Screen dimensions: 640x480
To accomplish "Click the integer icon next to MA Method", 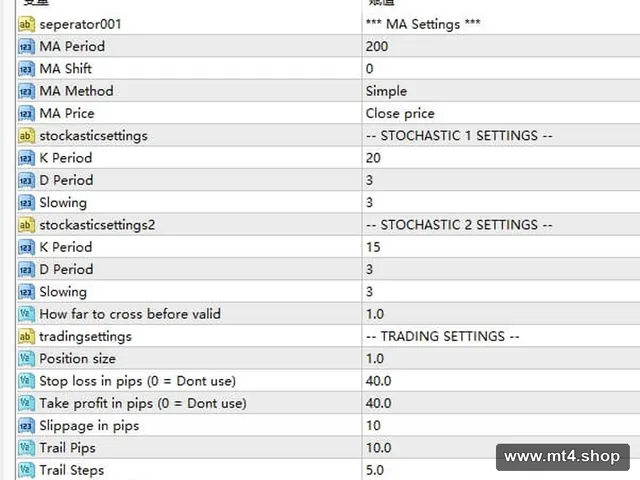I will pos(26,91).
